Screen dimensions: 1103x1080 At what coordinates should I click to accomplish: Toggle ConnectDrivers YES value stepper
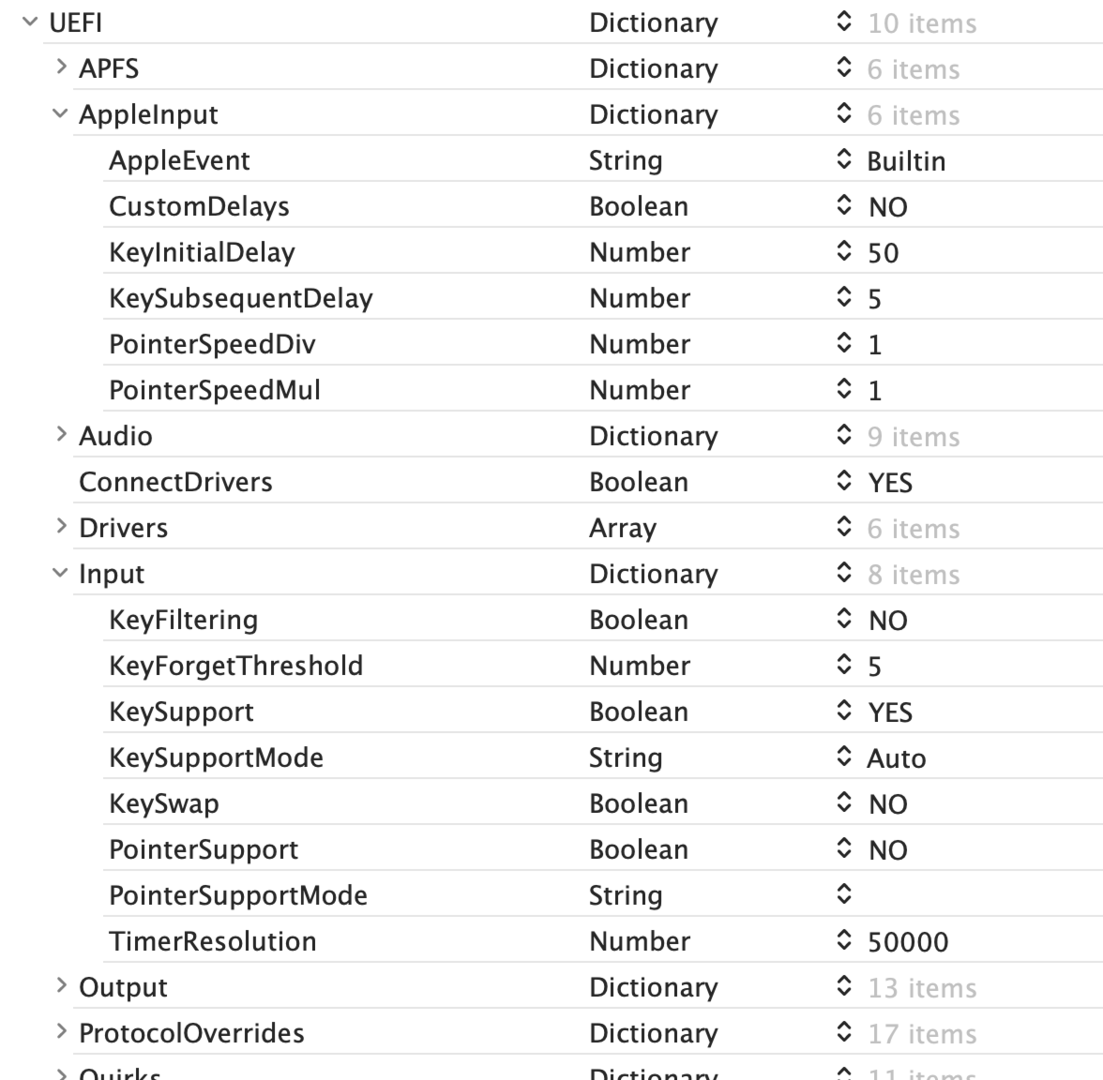pos(845,483)
